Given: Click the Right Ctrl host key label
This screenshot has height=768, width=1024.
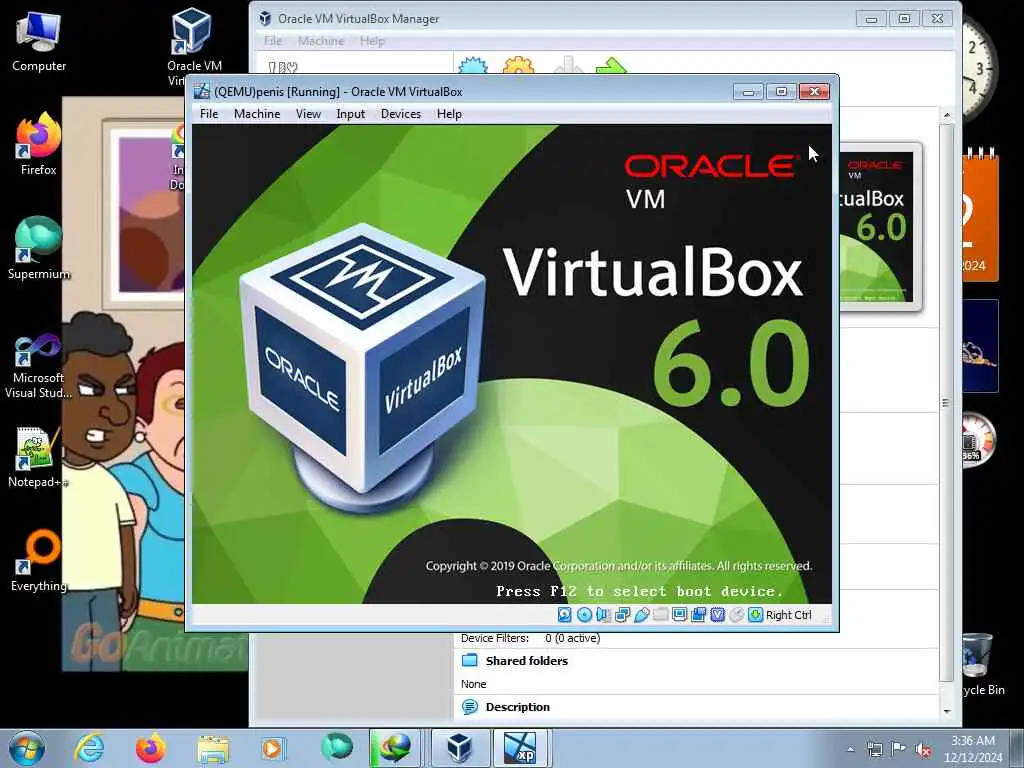Looking at the screenshot, I should (788, 615).
